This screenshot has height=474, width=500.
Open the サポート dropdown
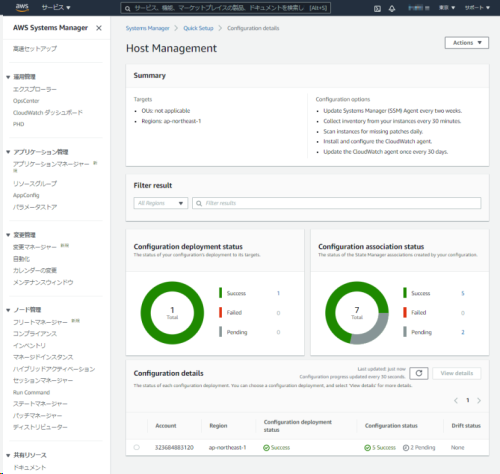coord(477,8)
